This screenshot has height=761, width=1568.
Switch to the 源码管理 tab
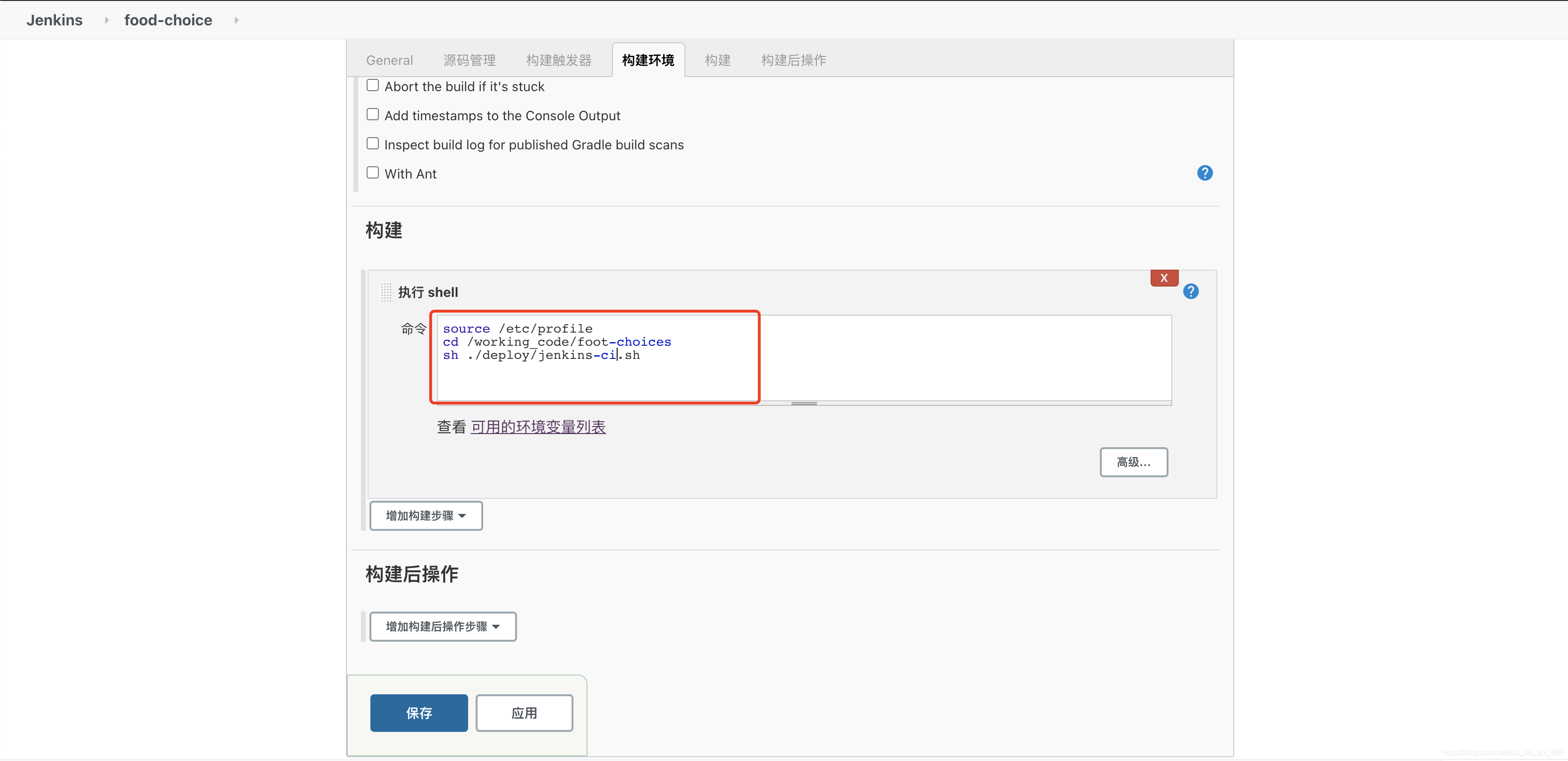(469, 60)
